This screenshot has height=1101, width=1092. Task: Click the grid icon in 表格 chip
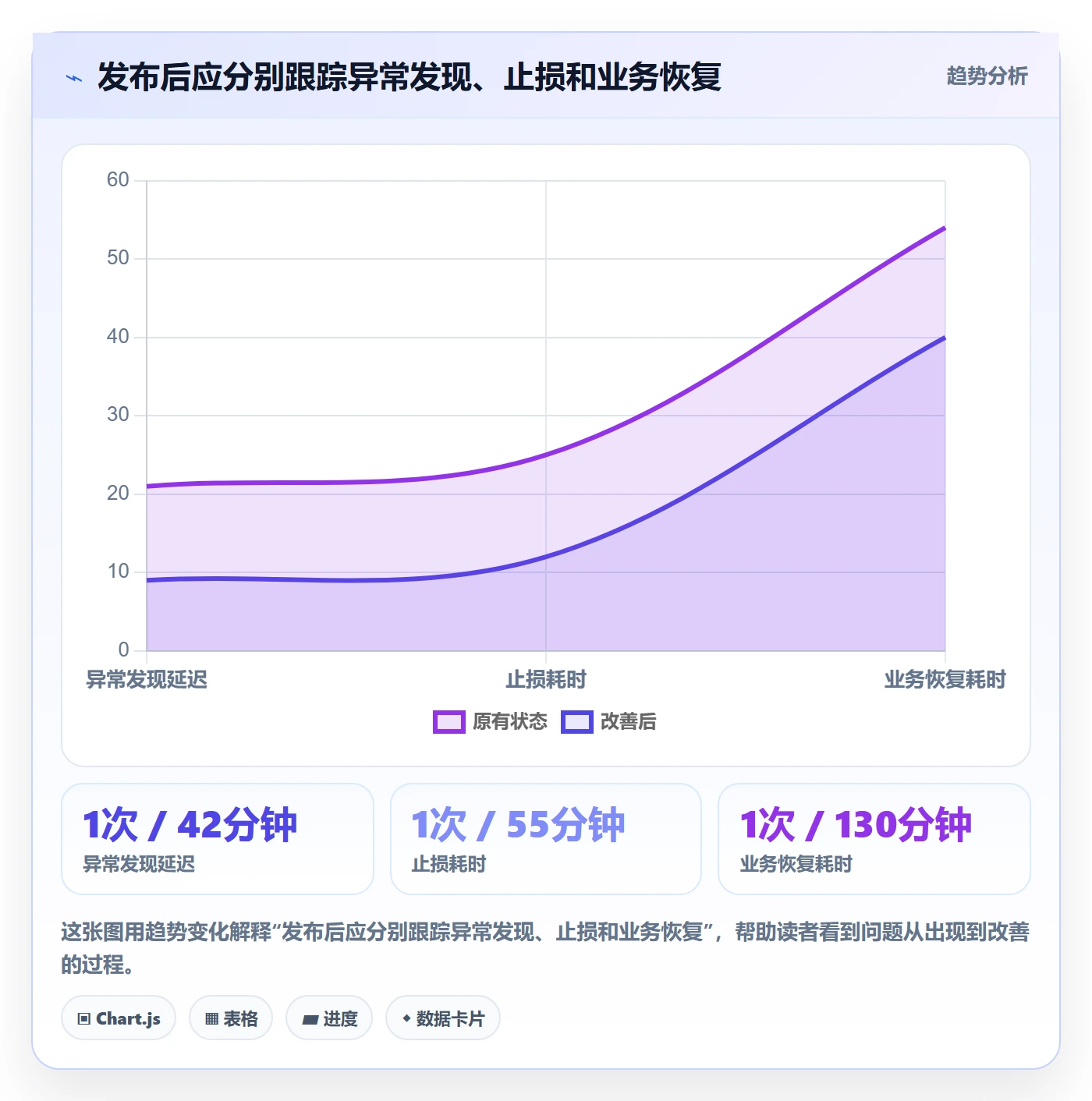[x=211, y=1018]
